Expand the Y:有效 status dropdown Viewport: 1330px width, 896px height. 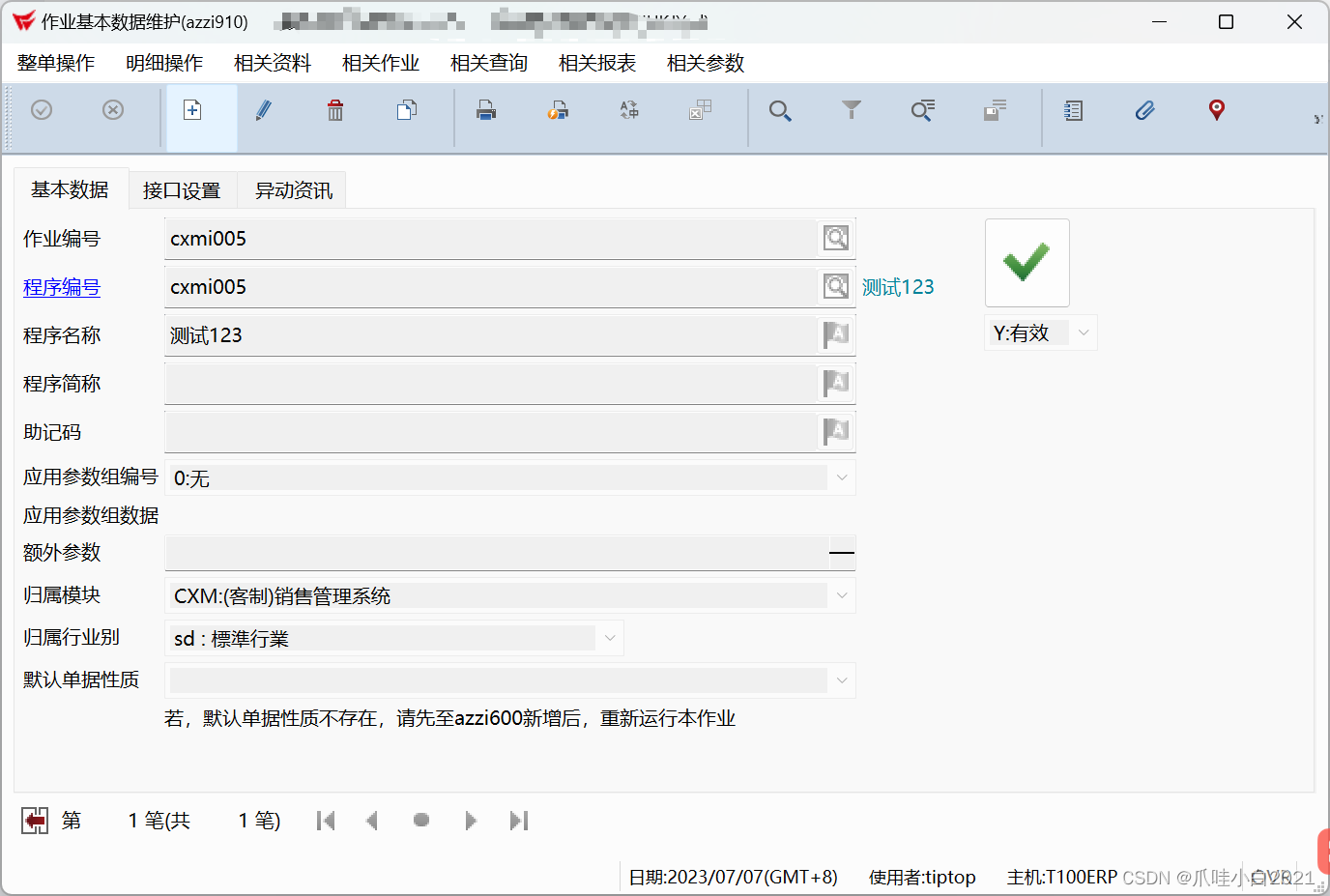[x=1084, y=332]
